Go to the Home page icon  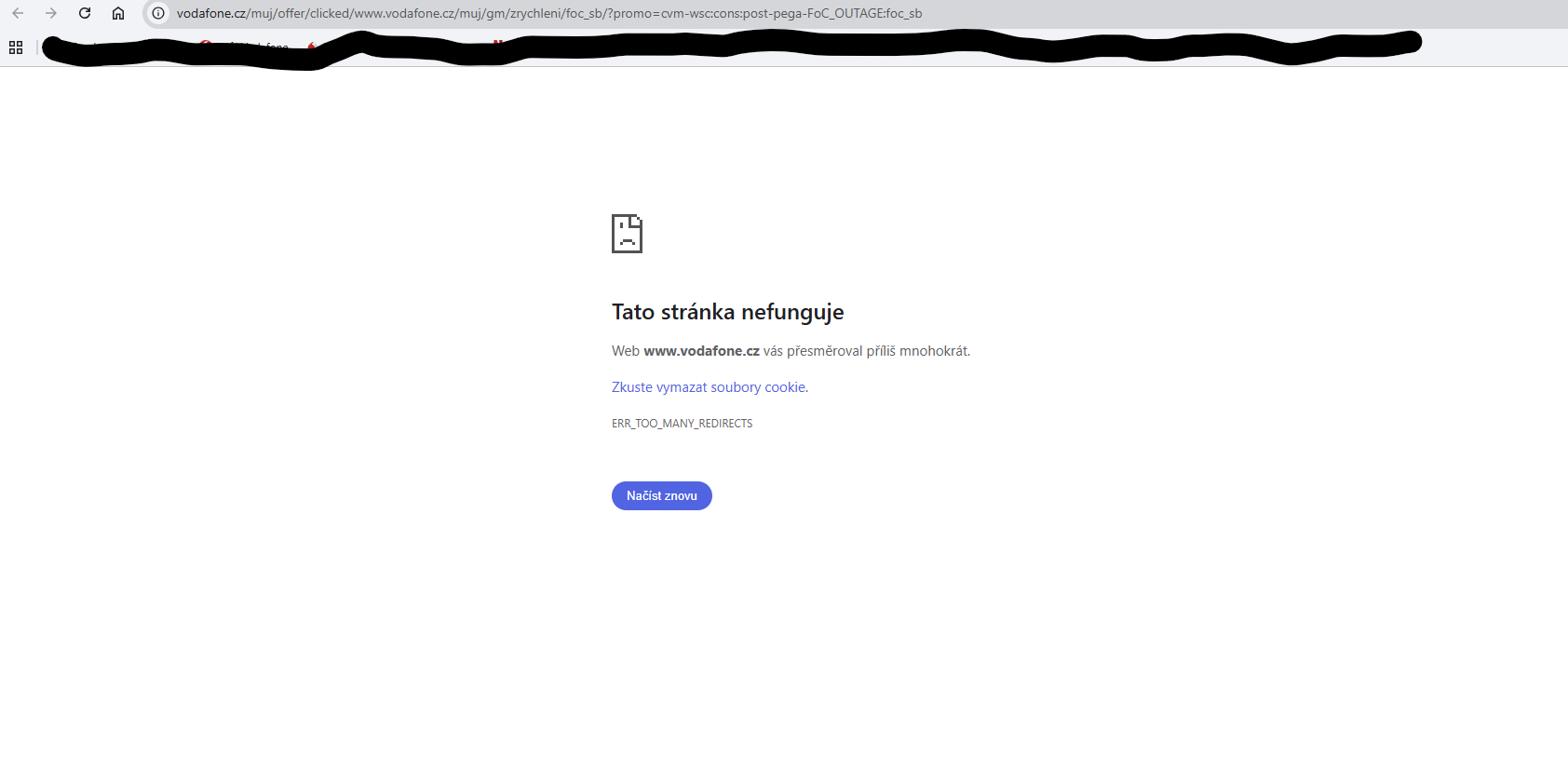118,13
